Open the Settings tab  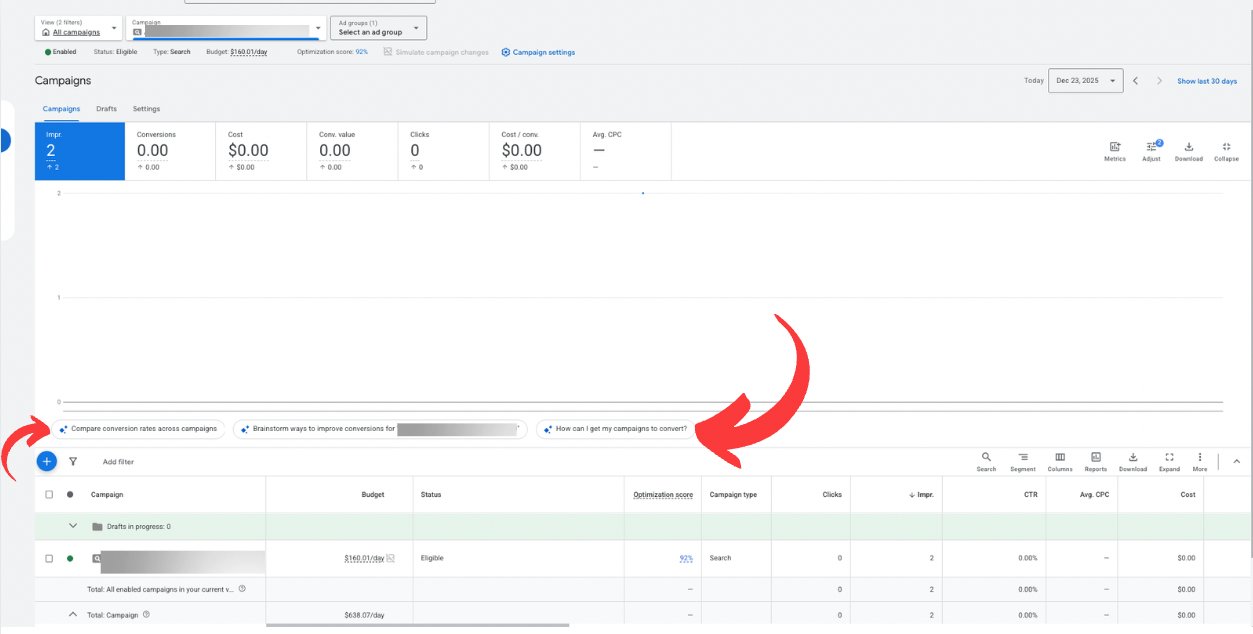click(146, 108)
